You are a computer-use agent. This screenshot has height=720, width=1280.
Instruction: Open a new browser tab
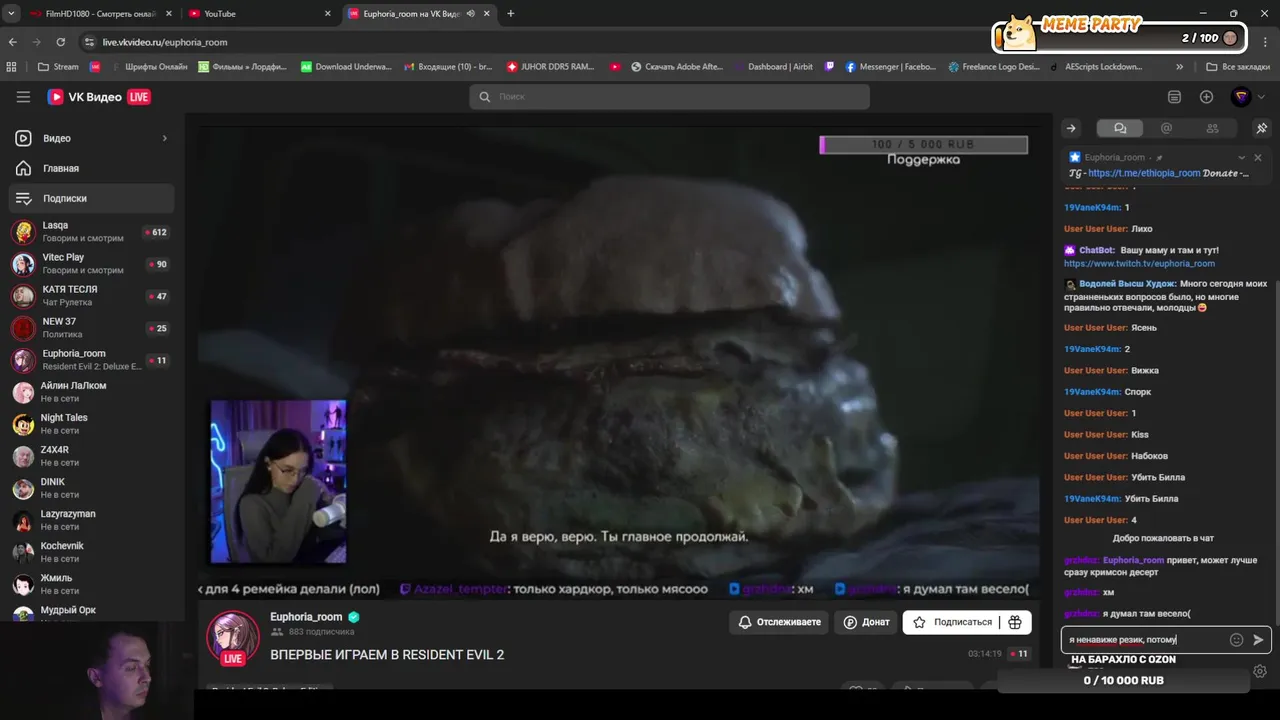point(511,13)
